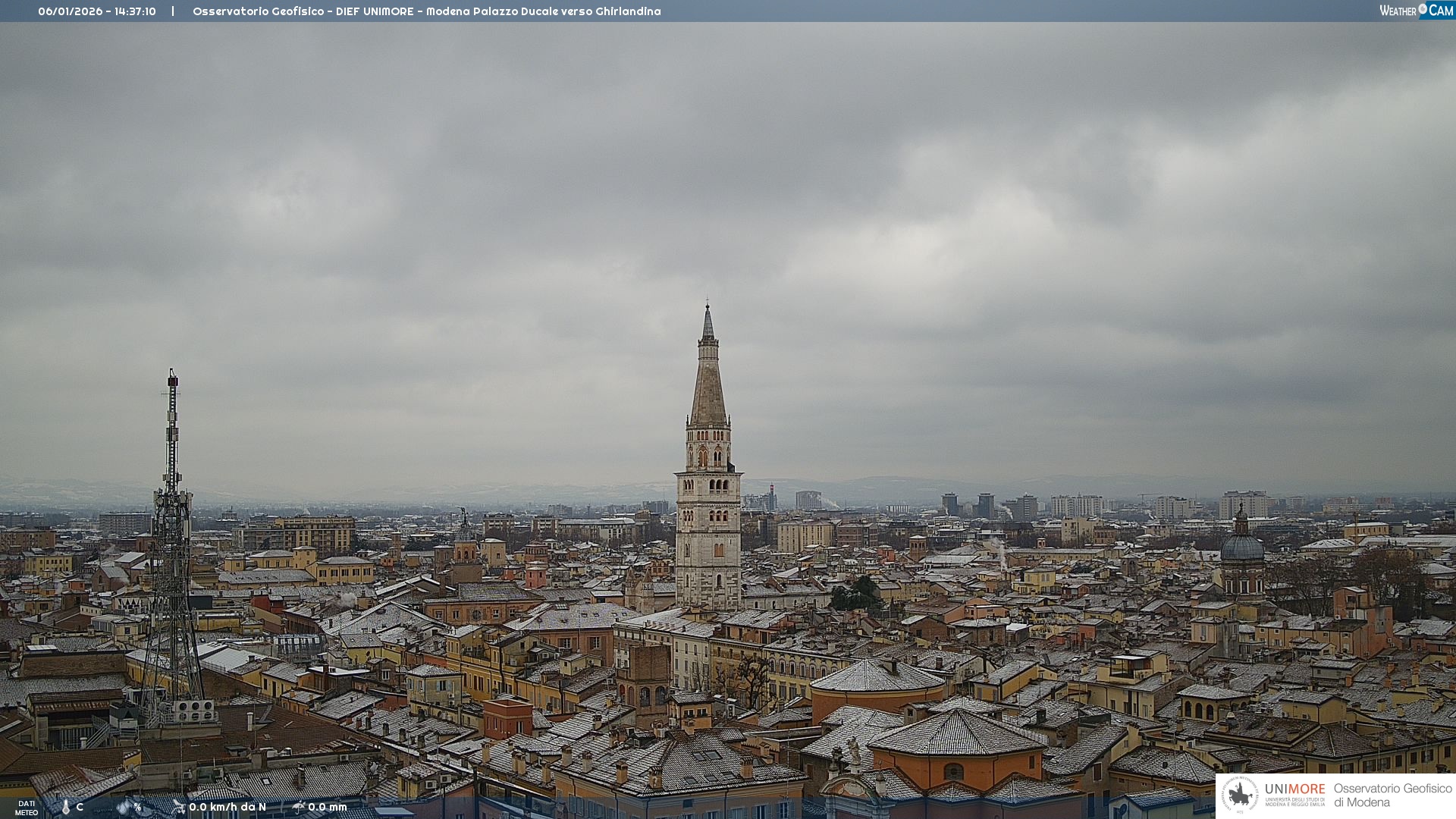Click the WeatherCam CAM blue badge
Viewport: 1456px width, 819px height.
click(1441, 11)
